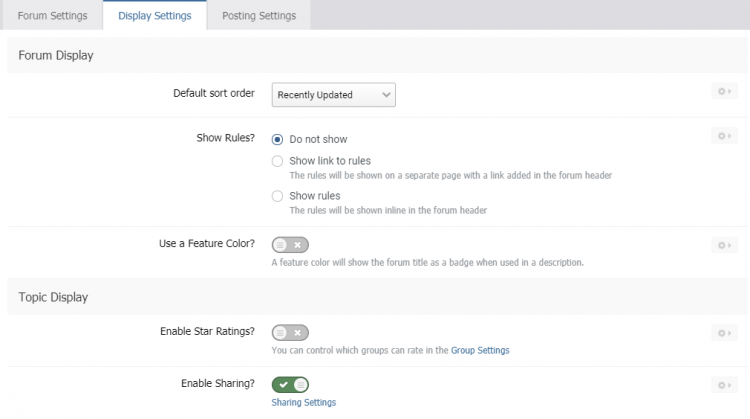Select the 'Do not show' rules option
The image size is (750, 419).
point(278,139)
